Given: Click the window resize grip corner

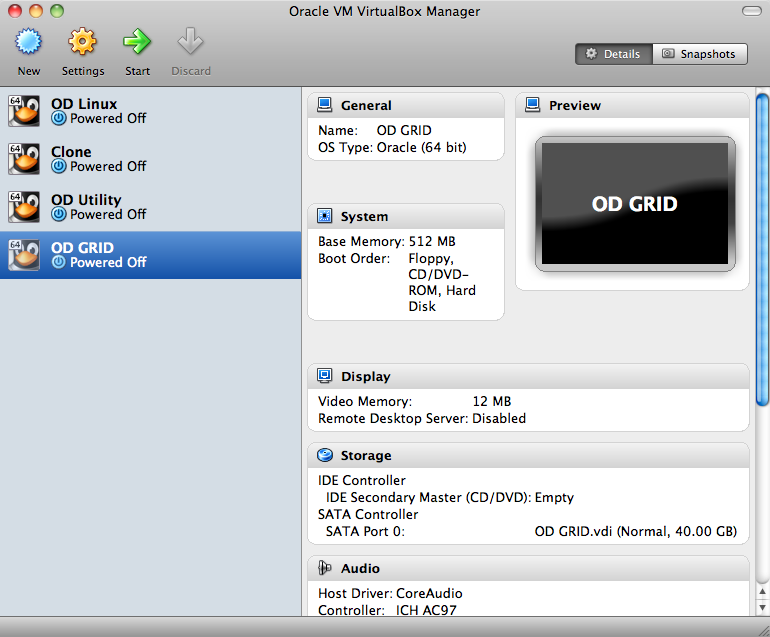Looking at the screenshot, I should pyautogui.click(x=764, y=631).
